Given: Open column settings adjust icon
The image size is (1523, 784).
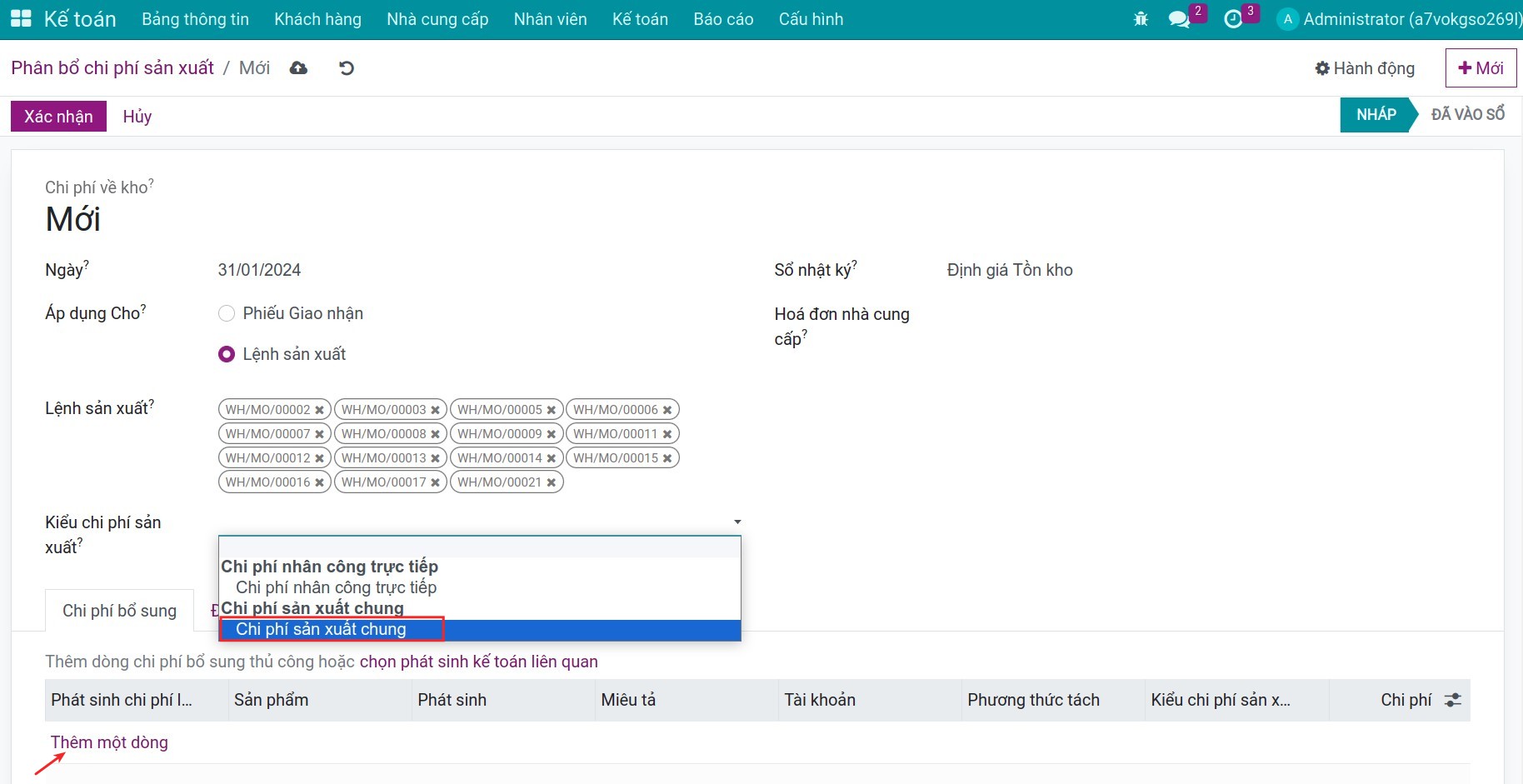Looking at the screenshot, I should pos(1453,700).
